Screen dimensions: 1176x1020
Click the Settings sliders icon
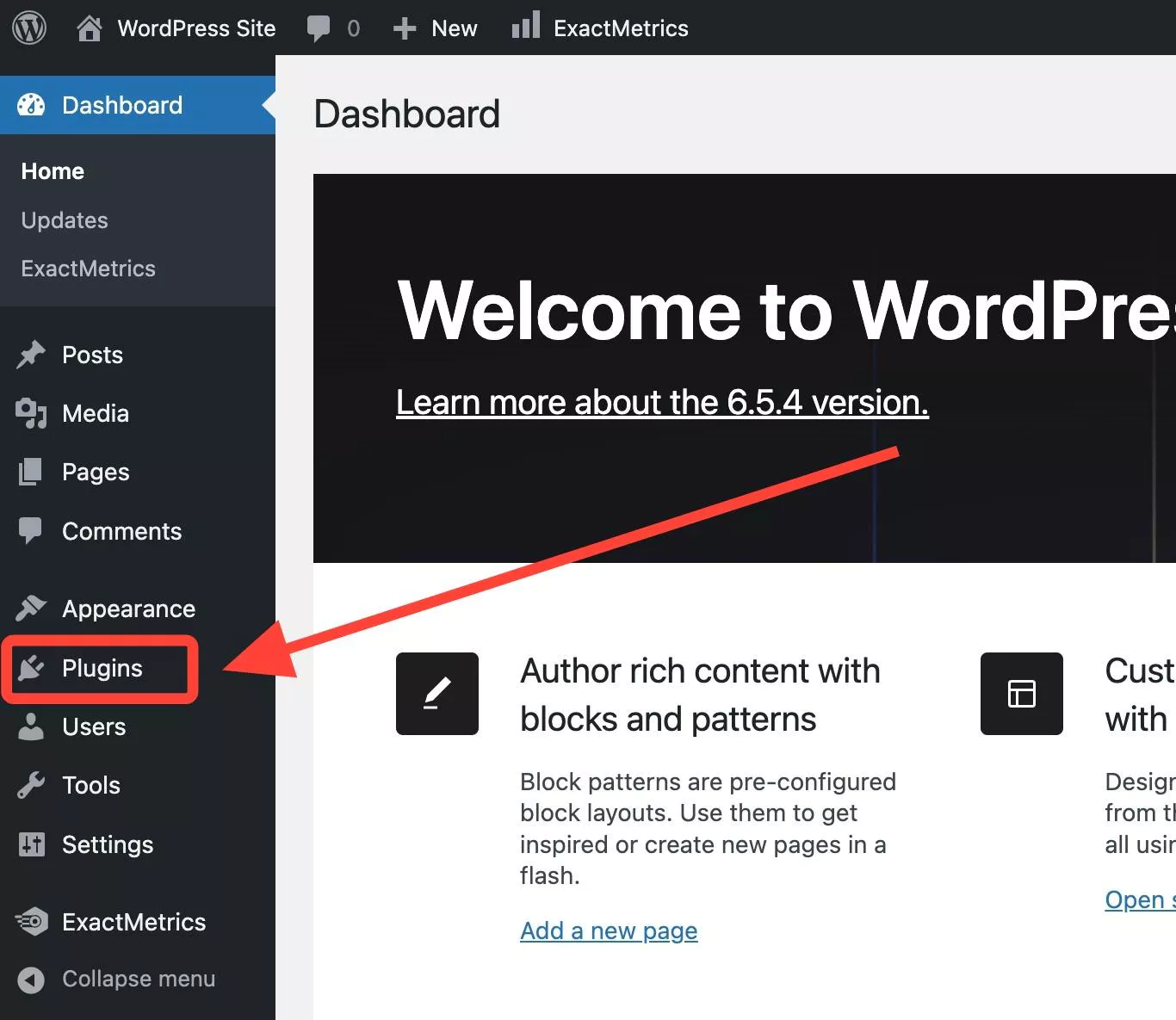click(31, 844)
